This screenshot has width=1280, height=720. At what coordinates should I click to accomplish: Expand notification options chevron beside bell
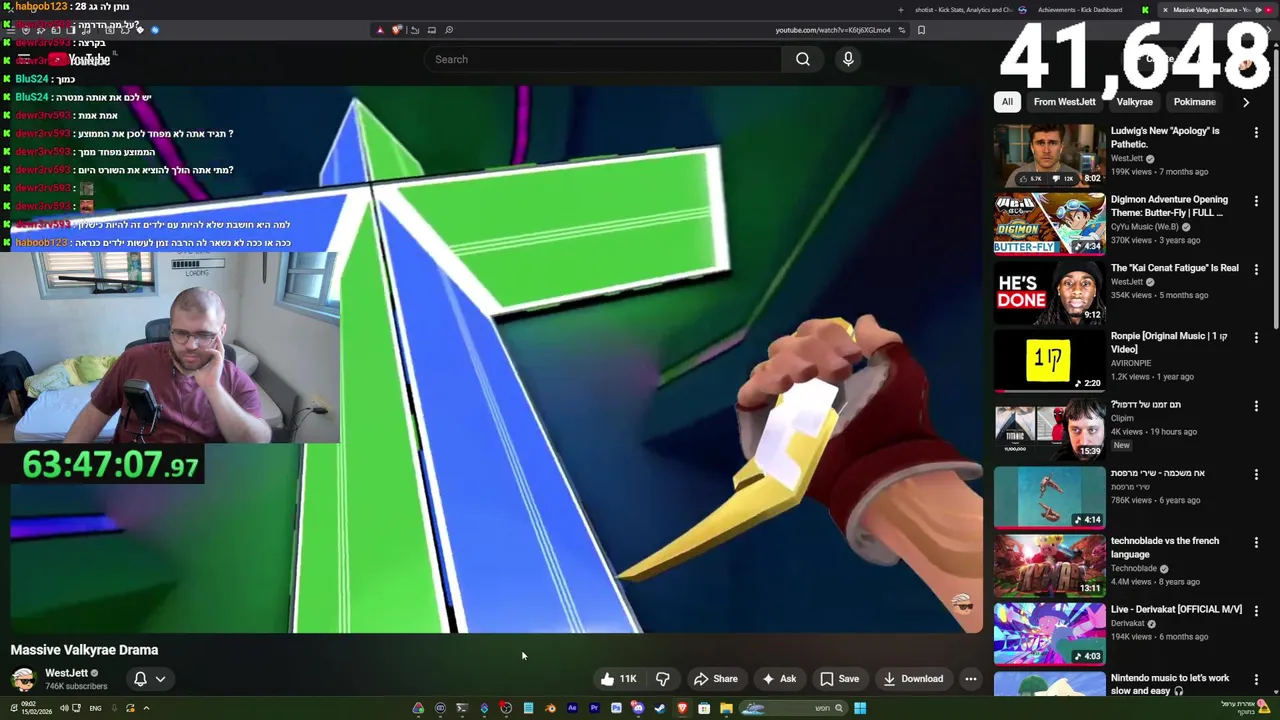pyautogui.click(x=160, y=679)
